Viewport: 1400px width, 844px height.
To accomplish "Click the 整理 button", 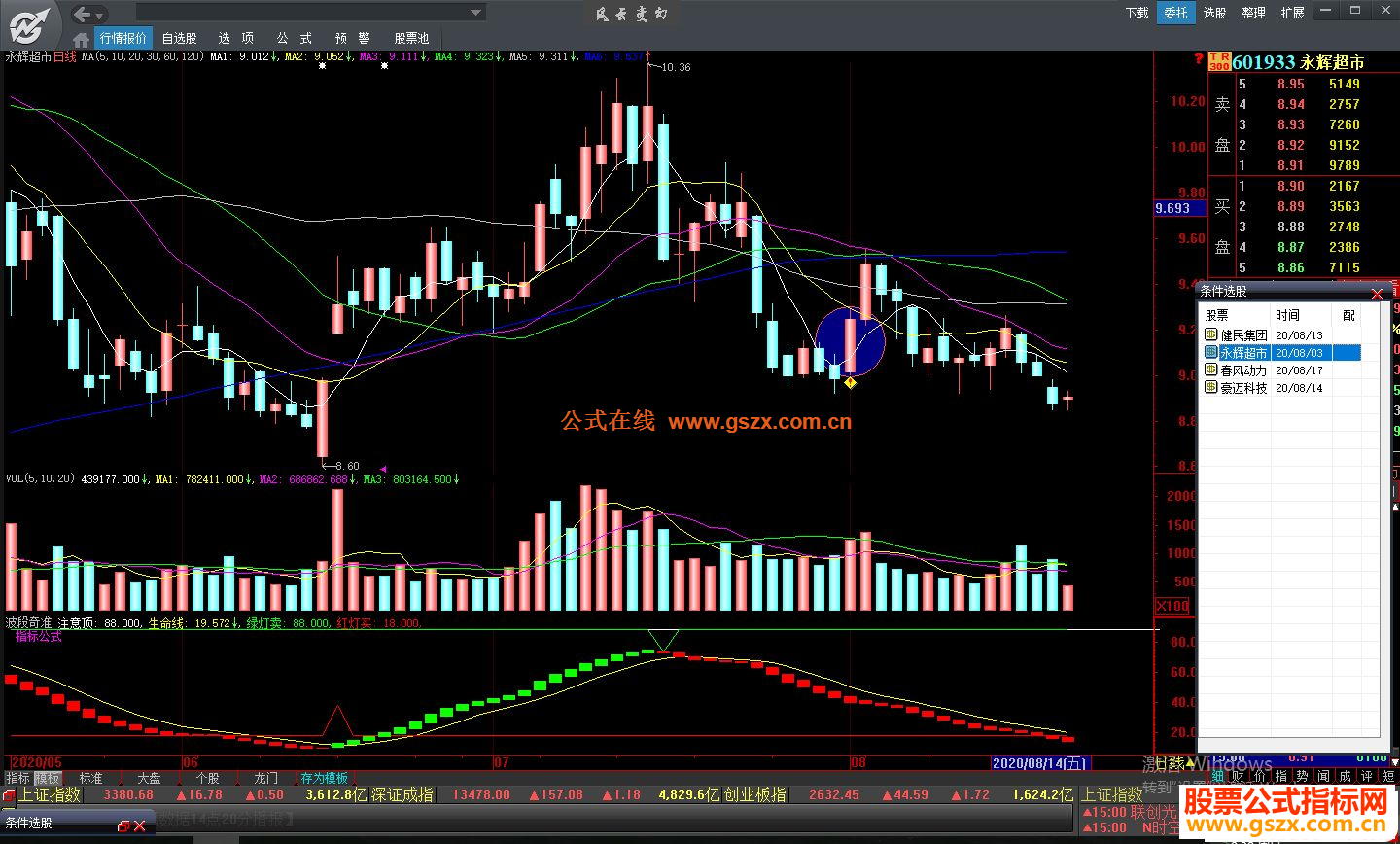I will 1254,13.
